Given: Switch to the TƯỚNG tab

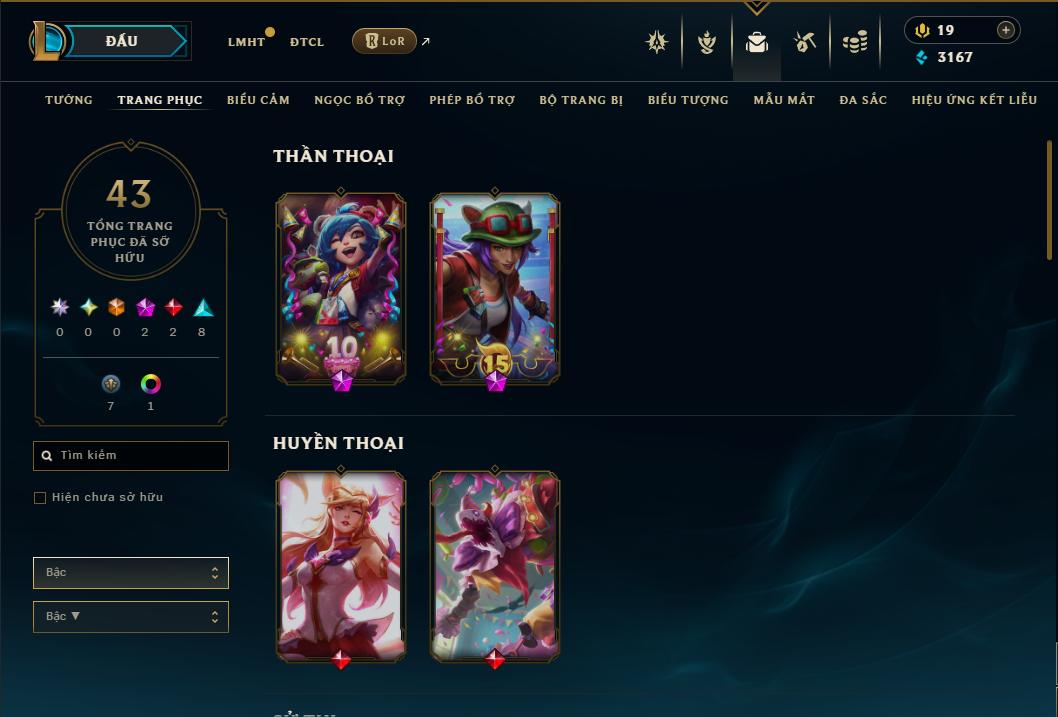Looking at the screenshot, I should click(x=69, y=100).
